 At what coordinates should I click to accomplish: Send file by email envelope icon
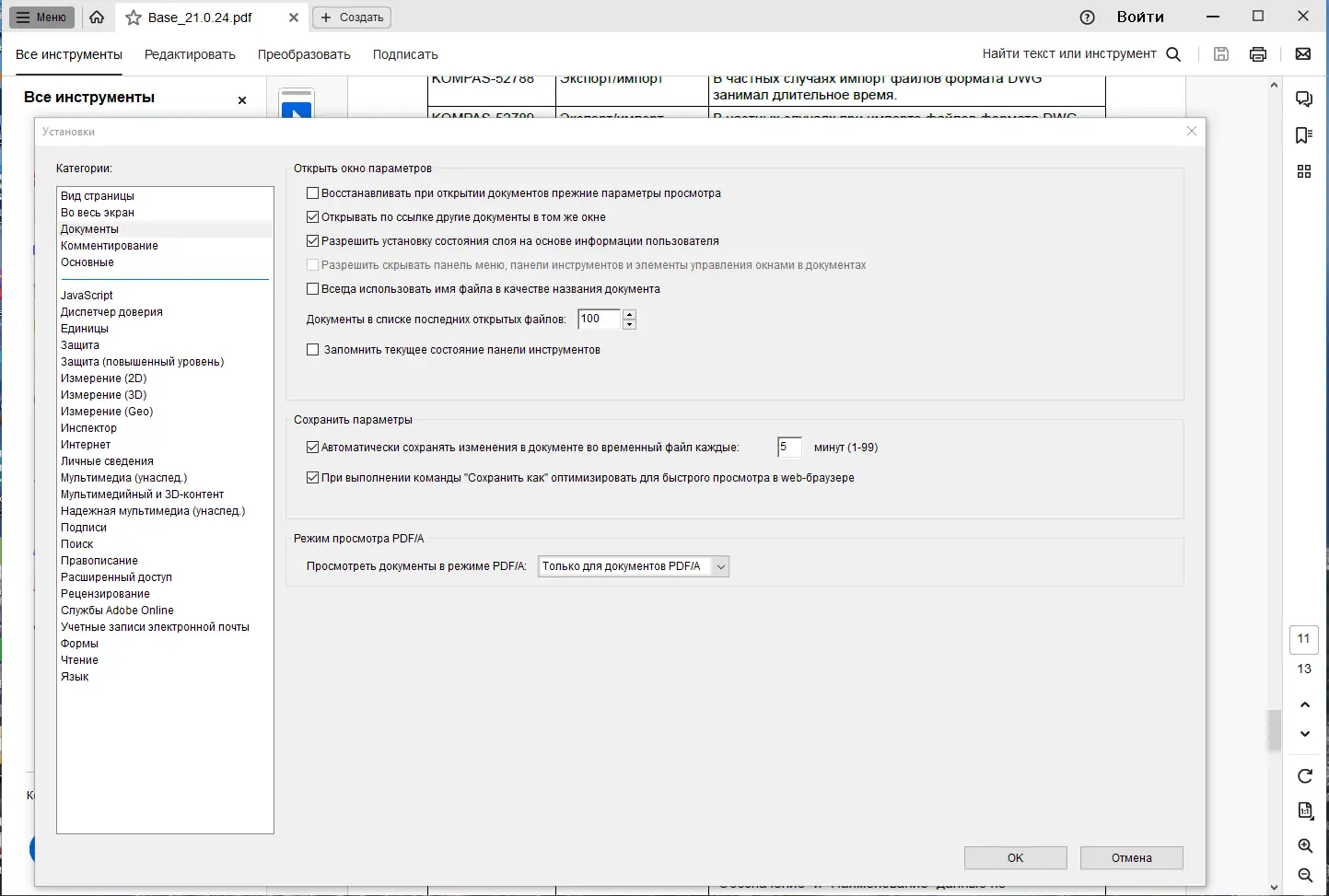(1303, 54)
